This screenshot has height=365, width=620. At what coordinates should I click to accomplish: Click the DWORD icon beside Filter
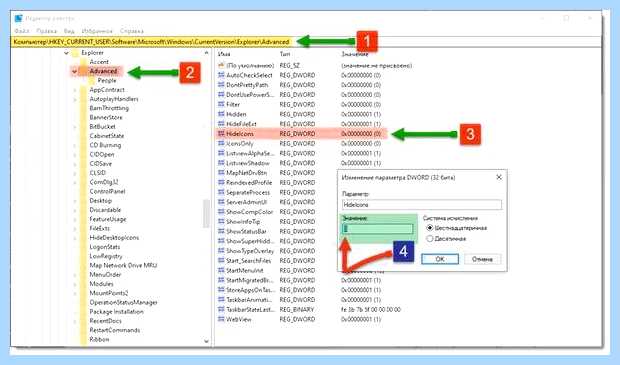[x=221, y=104]
